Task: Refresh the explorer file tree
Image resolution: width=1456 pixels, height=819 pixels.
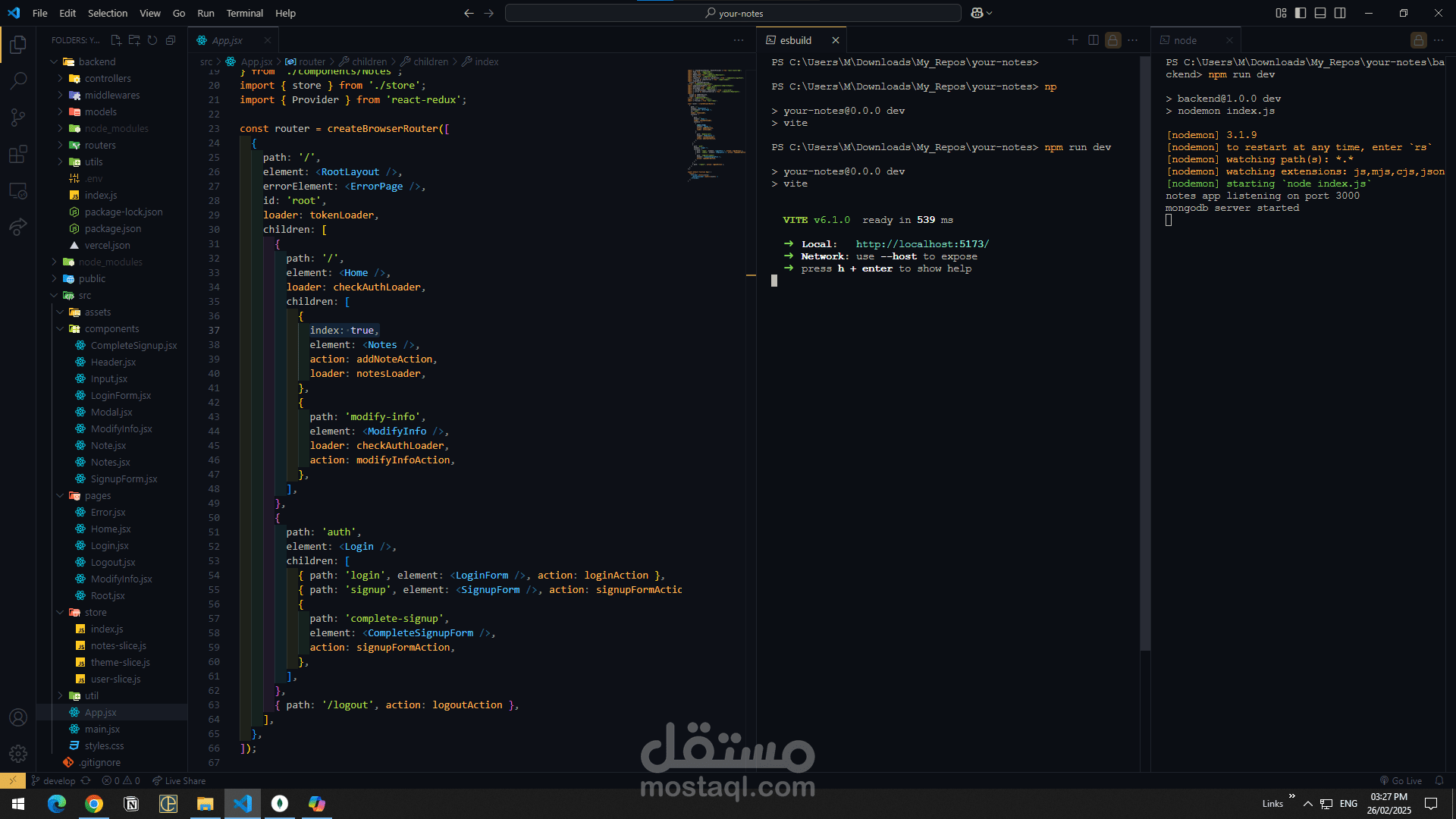Action: coord(152,40)
